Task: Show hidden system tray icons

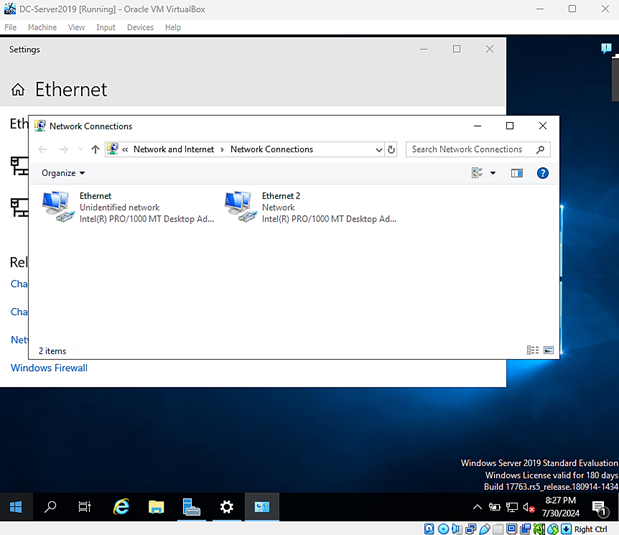Action: tap(477, 508)
